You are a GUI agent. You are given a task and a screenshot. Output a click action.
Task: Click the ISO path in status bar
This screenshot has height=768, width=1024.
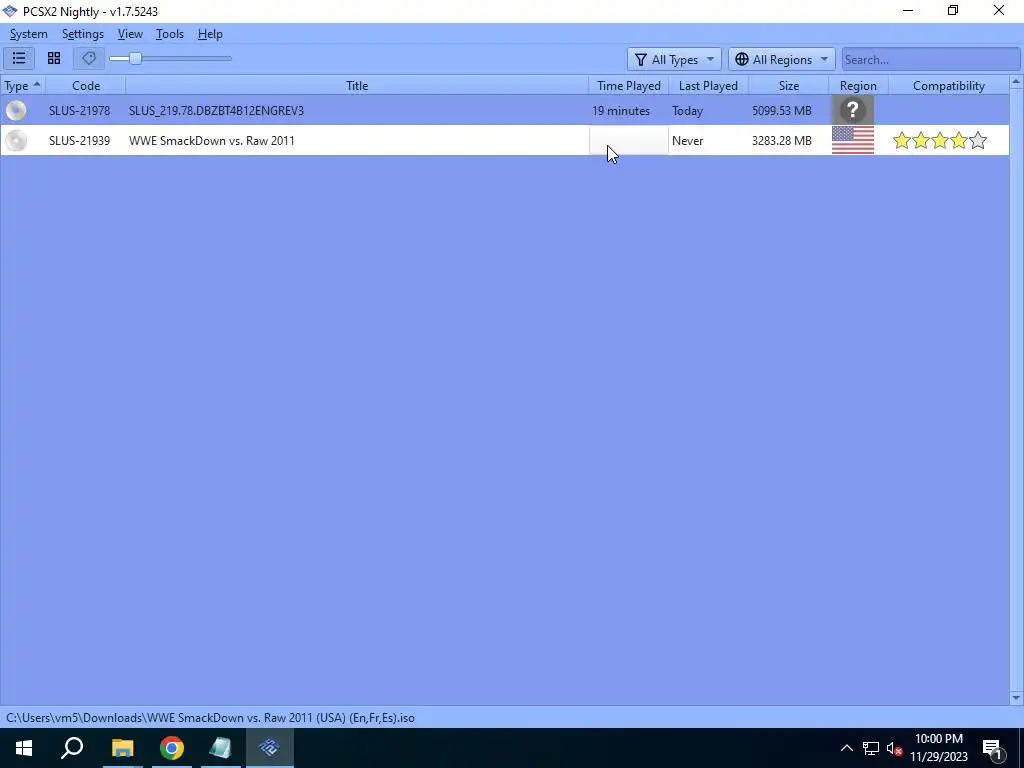[210, 718]
